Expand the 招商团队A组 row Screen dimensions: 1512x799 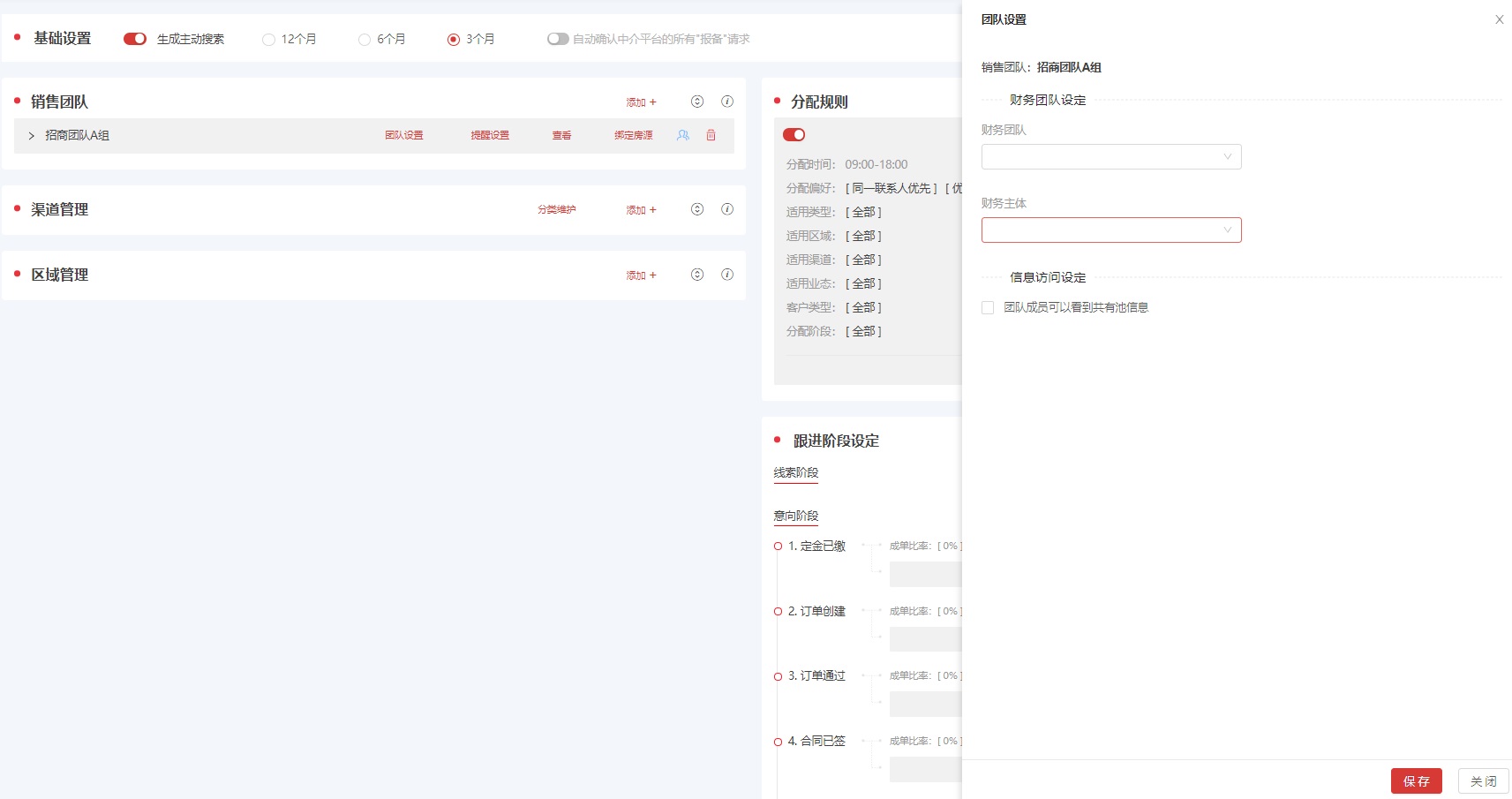32,136
